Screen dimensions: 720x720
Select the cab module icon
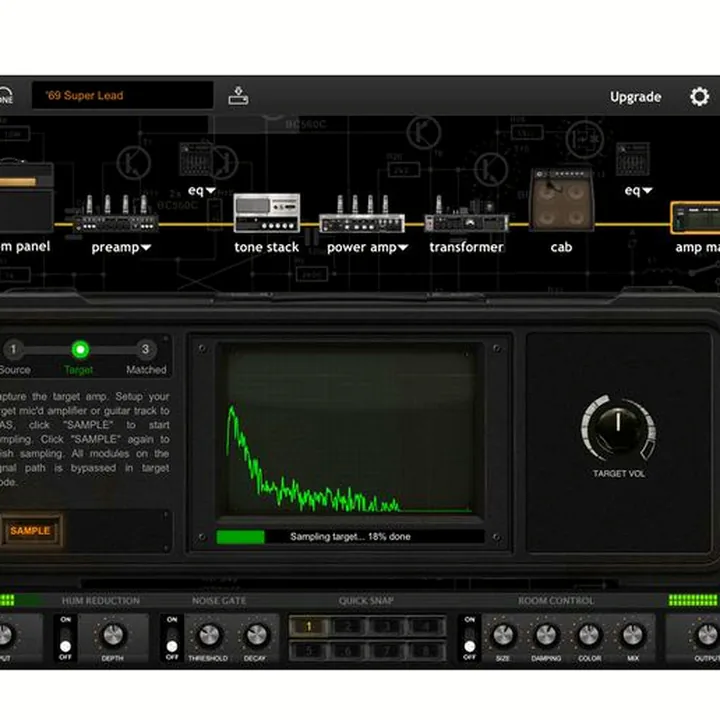[x=562, y=199]
